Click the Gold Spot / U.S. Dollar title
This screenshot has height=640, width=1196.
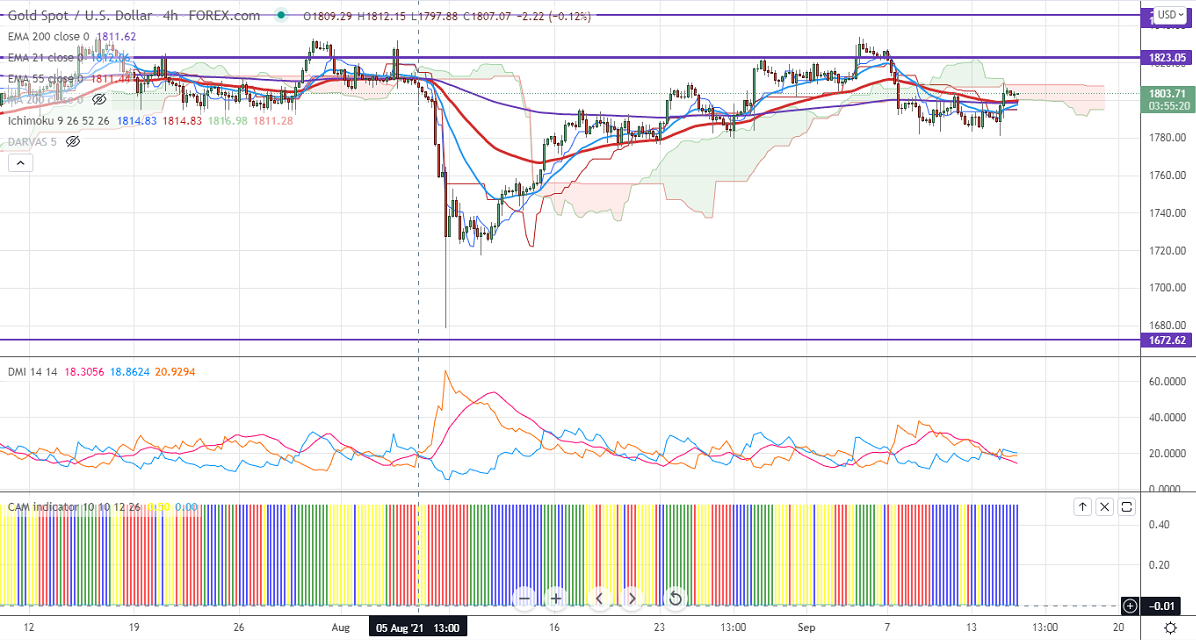tap(80, 15)
